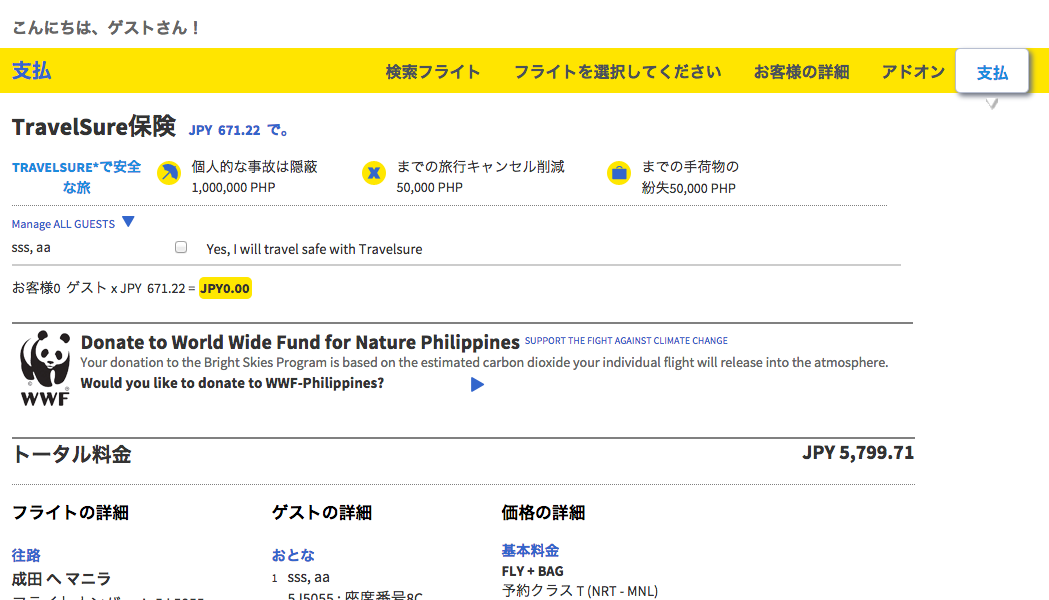Expand the Manage ALL GUESTS dropdown arrow

pyautogui.click(x=128, y=221)
